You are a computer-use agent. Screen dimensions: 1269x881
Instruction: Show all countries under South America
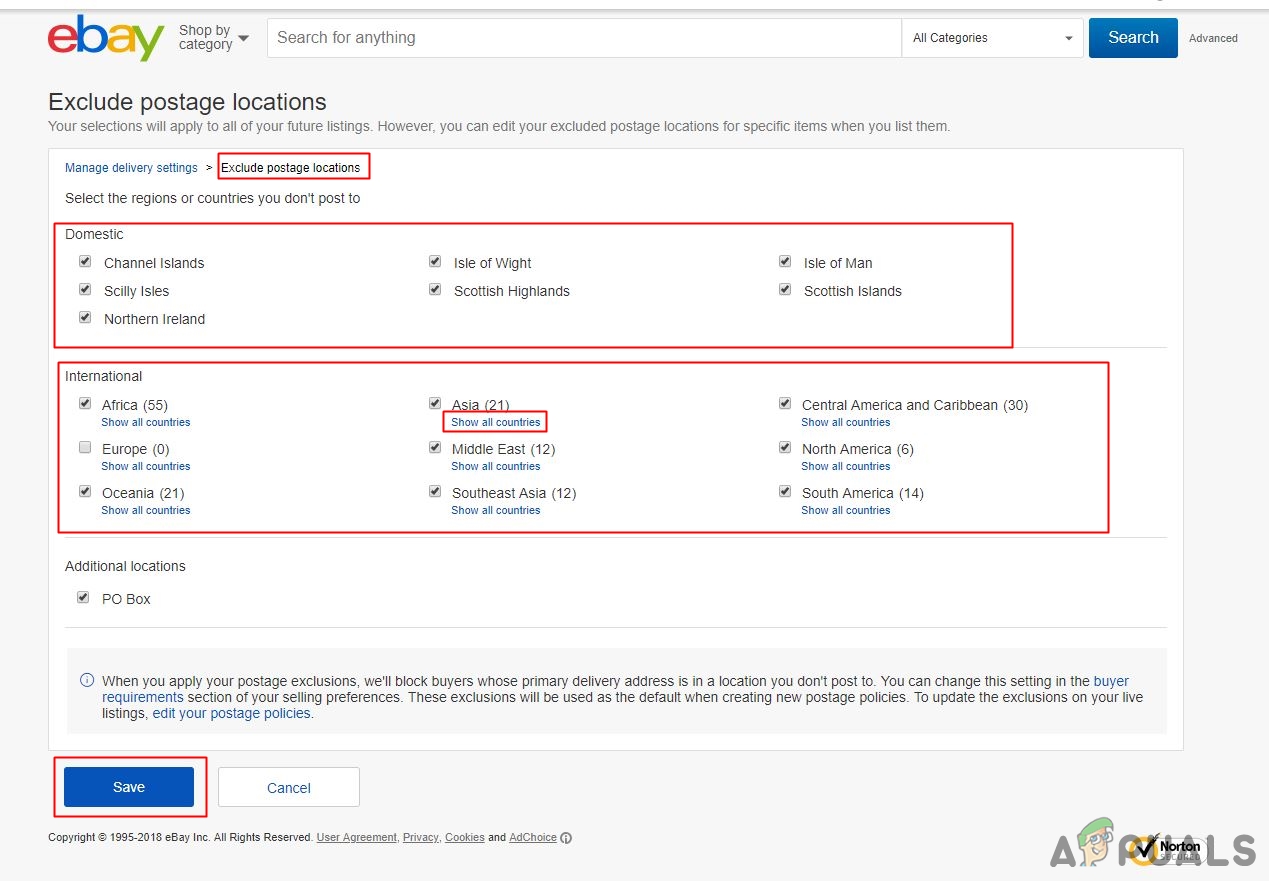tap(845, 510)
